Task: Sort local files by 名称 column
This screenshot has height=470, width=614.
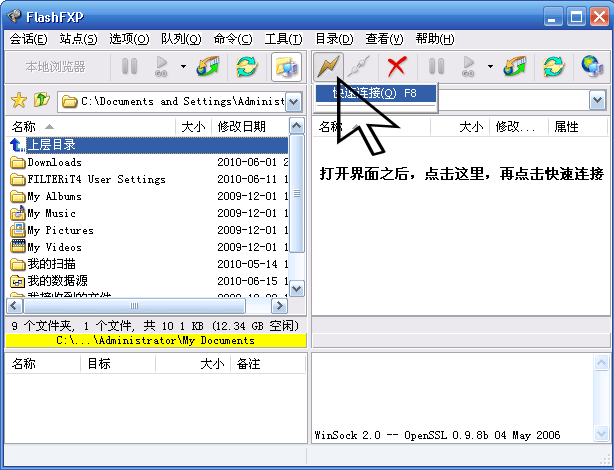Action: coord(91,127)
